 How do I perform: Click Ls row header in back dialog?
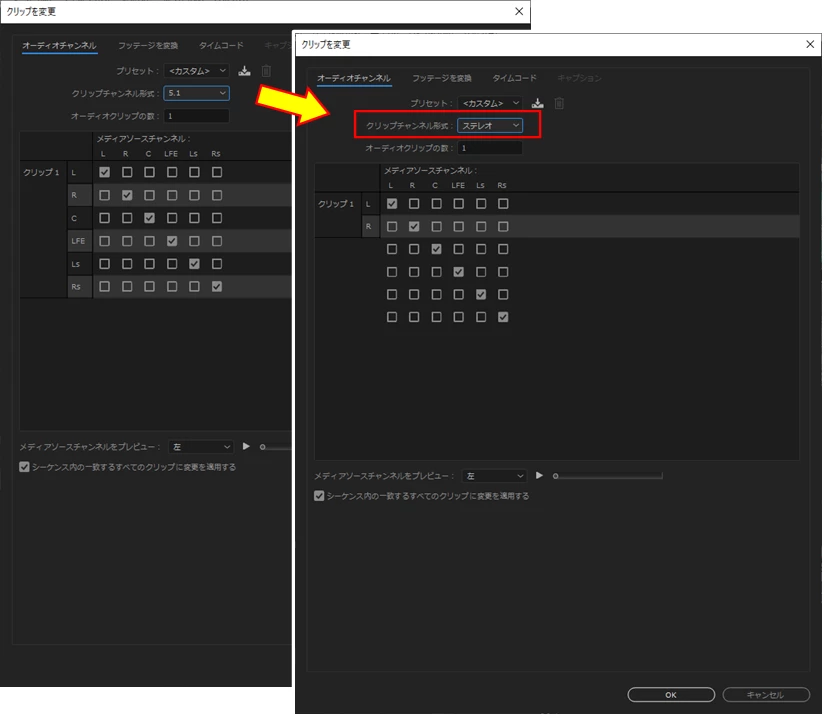(x=80, y=264)
